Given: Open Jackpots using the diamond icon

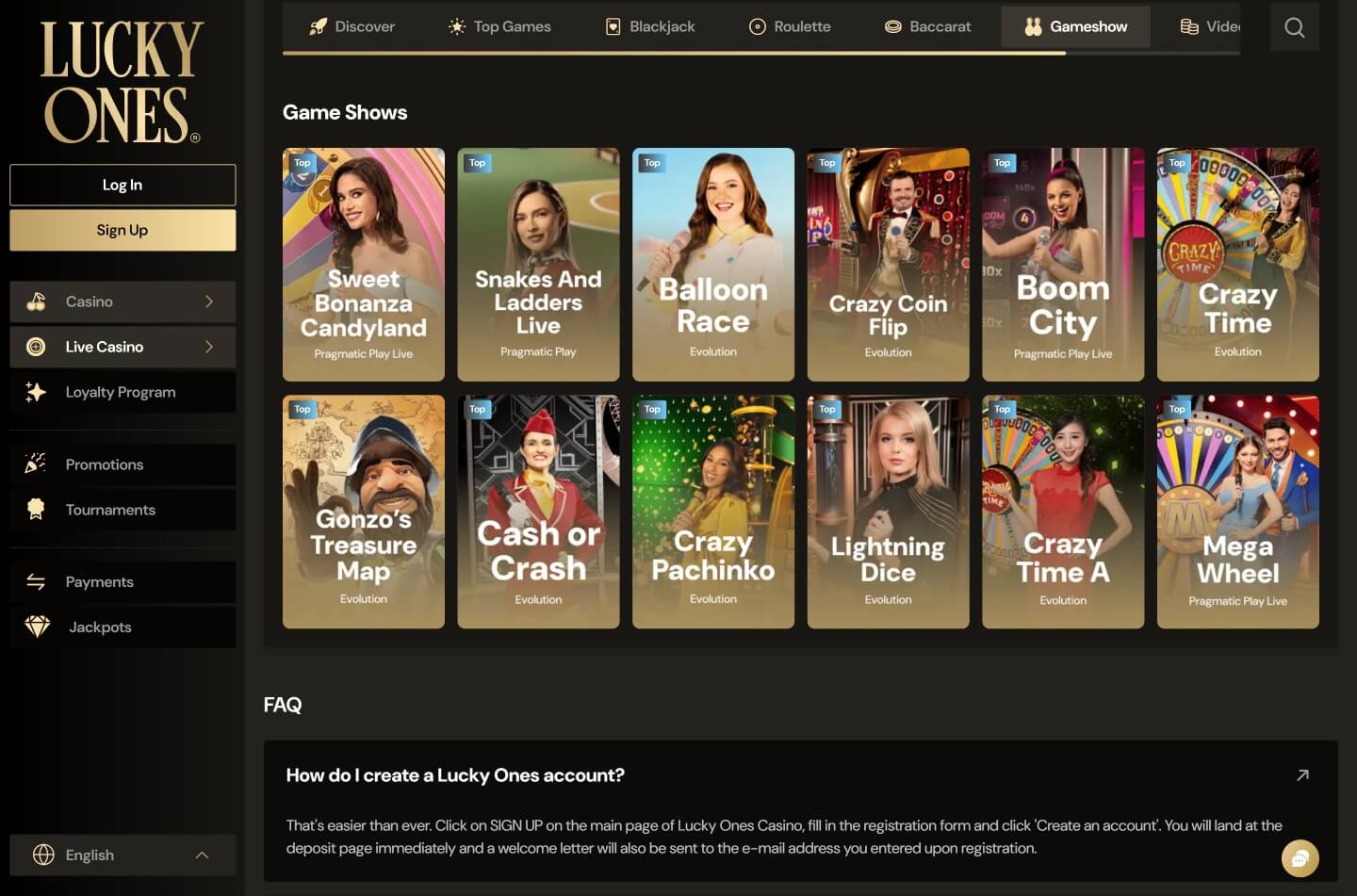Looking at the screenshot, I should pyautogui.click(x=35, y=627).
